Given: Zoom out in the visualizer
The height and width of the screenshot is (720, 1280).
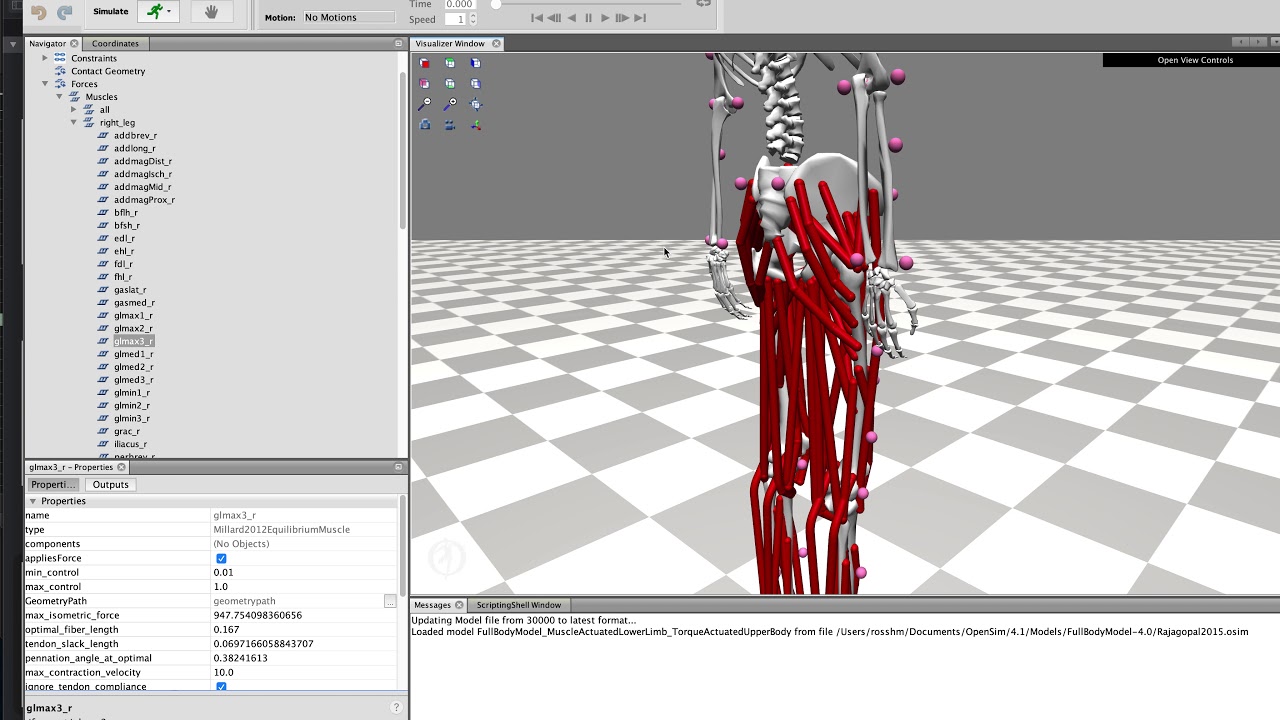Looking at the screenshot, I should click(x=425, y=104).
